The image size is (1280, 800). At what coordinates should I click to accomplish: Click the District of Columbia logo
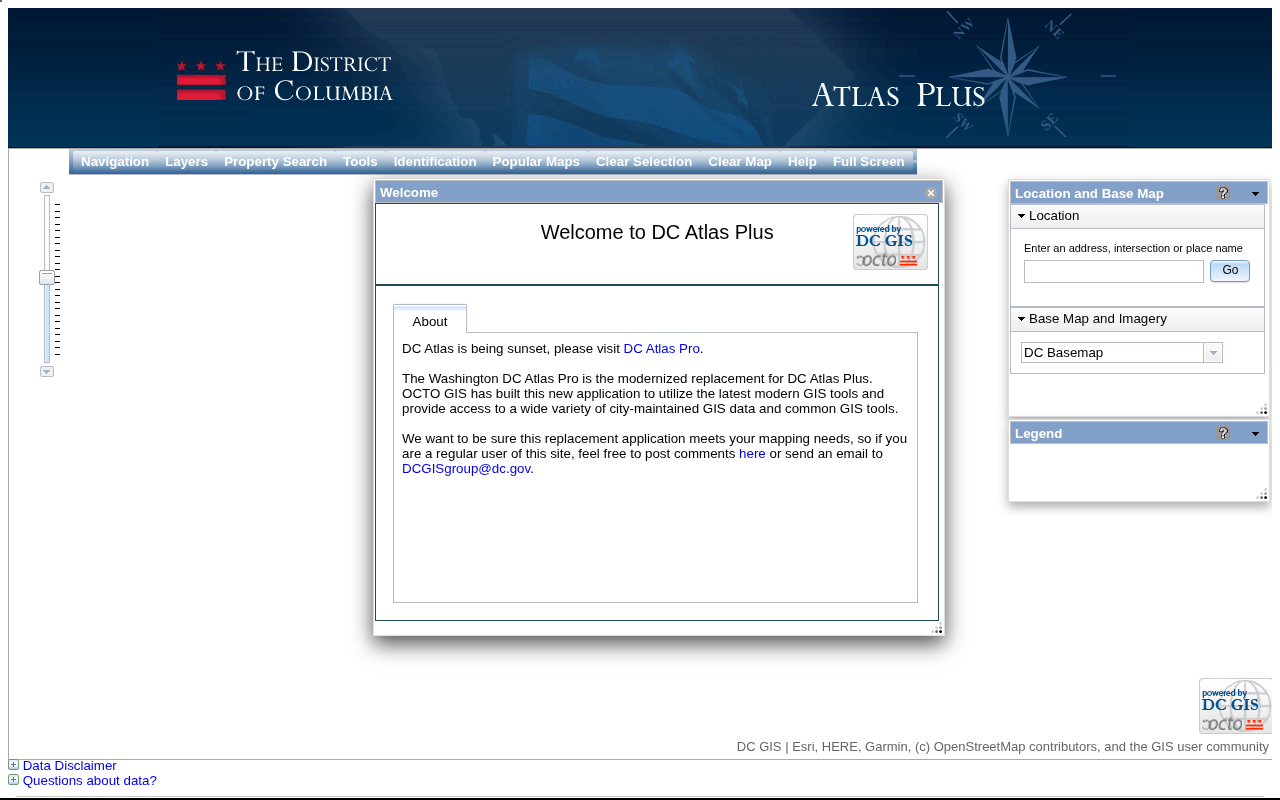[285, 77]
